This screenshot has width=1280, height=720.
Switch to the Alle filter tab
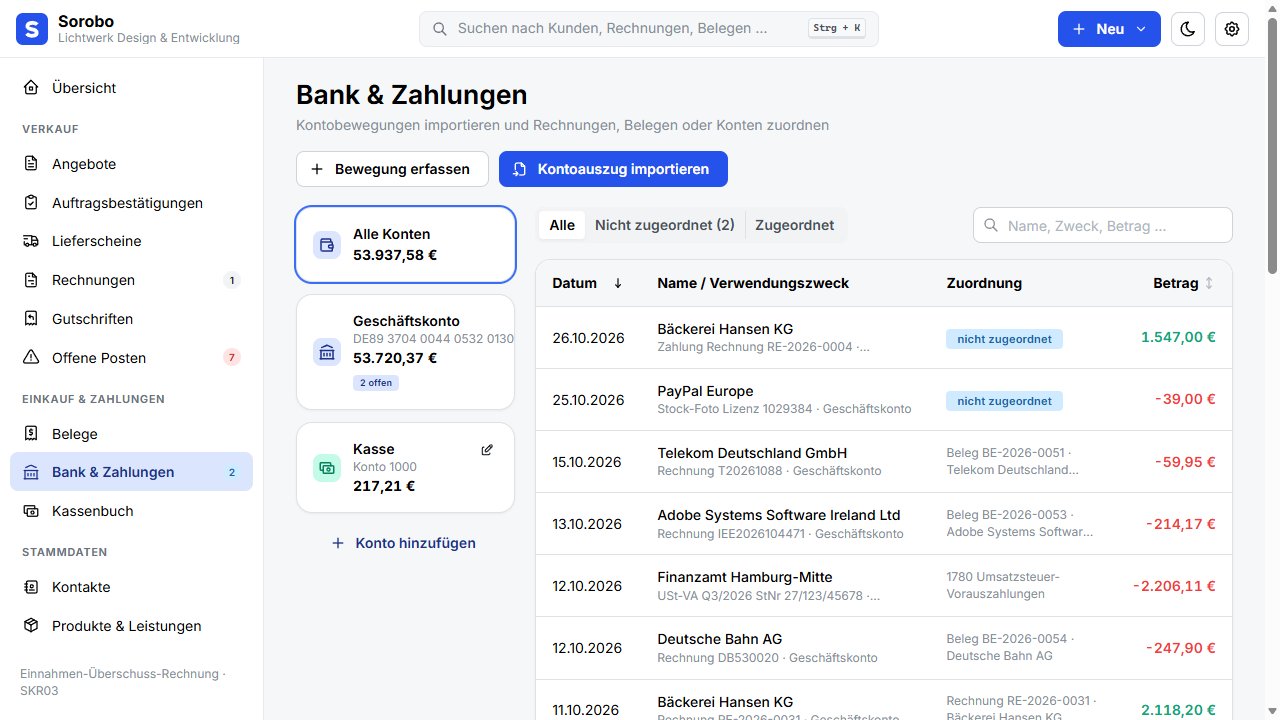[x=562, y=225]
